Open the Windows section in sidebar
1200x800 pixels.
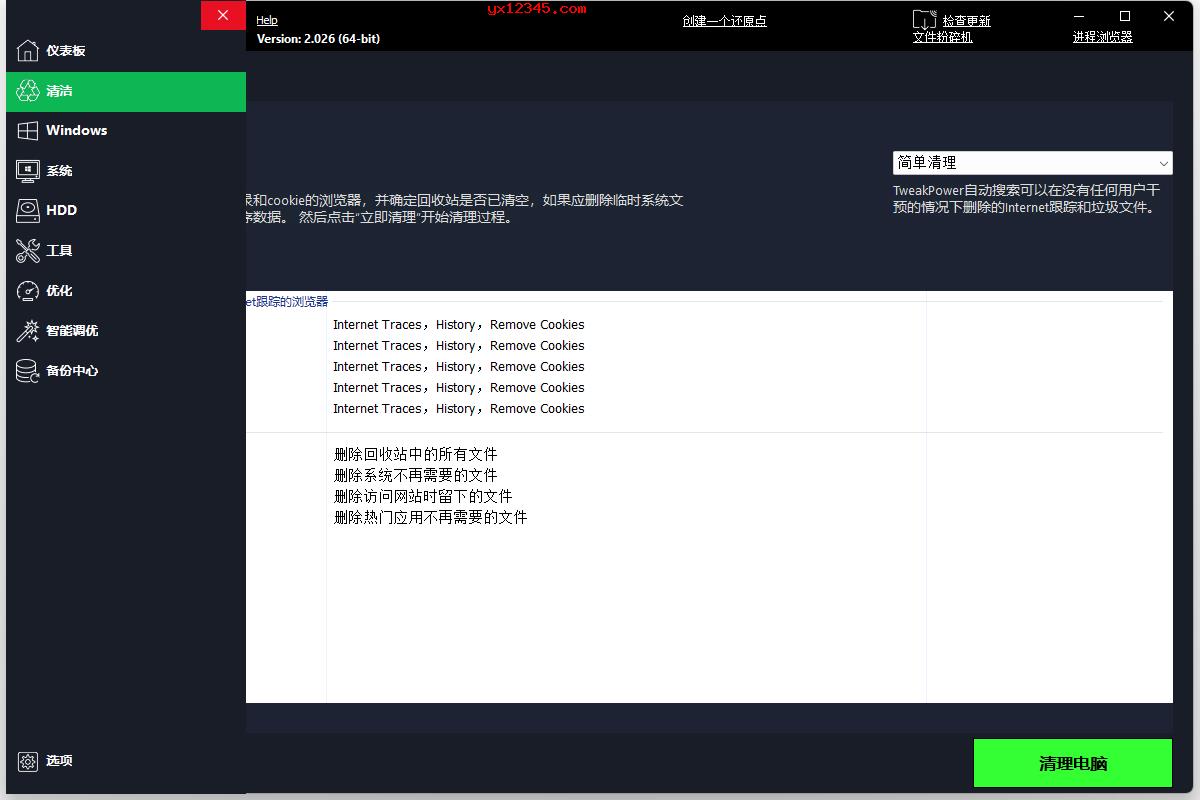click(76, 130)
